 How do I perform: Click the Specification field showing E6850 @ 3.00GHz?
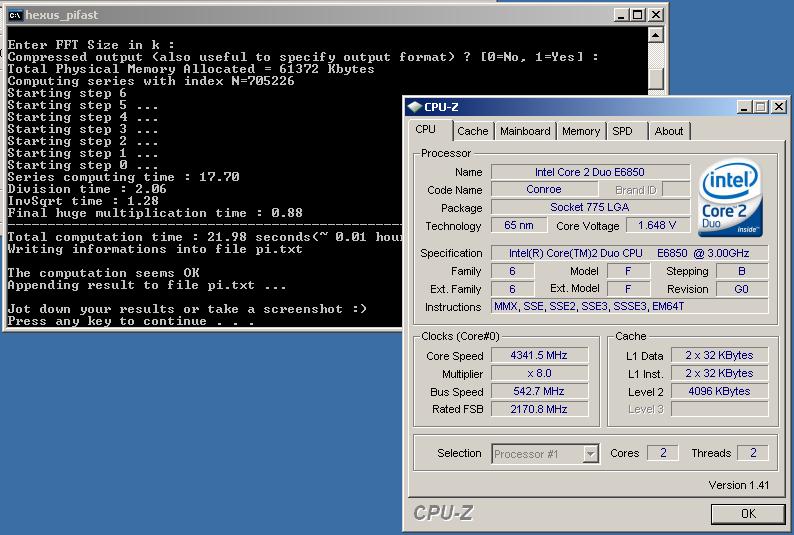[629, 253]
